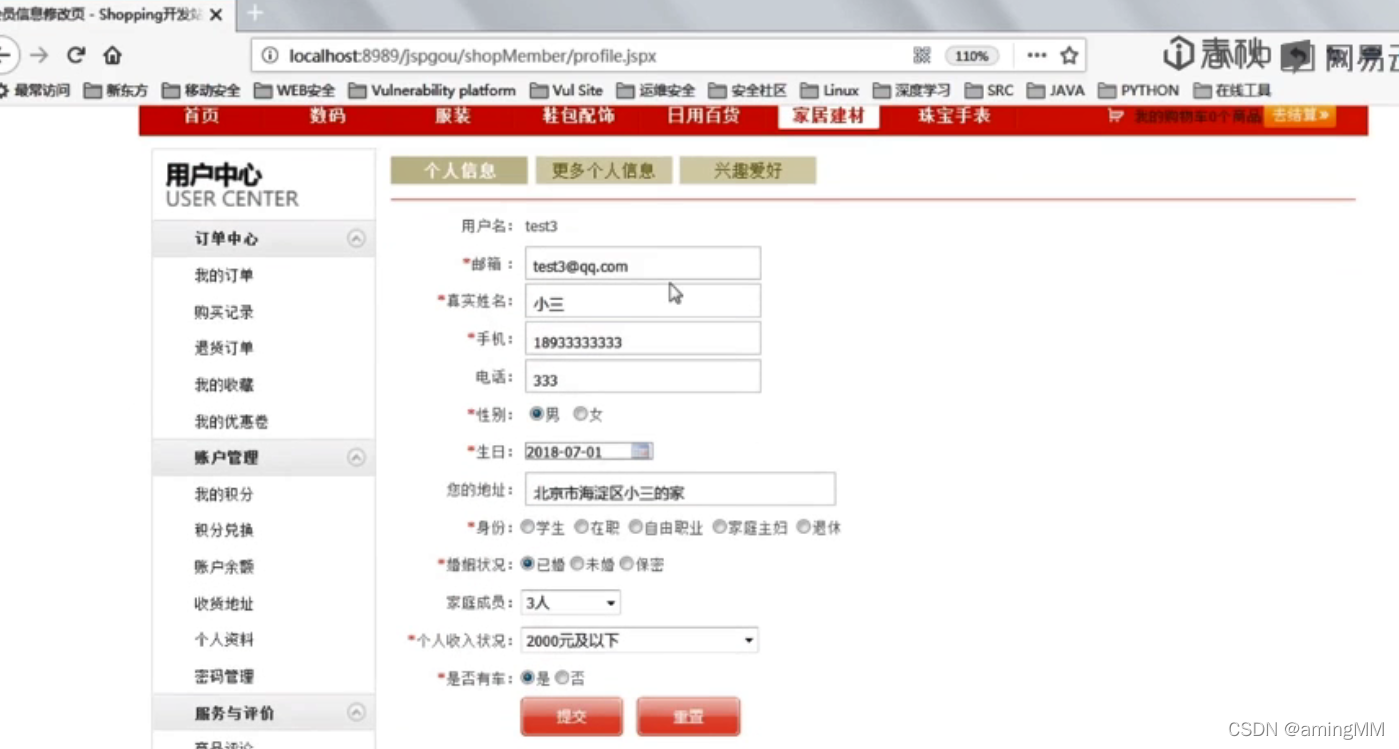Open the Vul Site bookmark folder

click(x=566, y=90)
